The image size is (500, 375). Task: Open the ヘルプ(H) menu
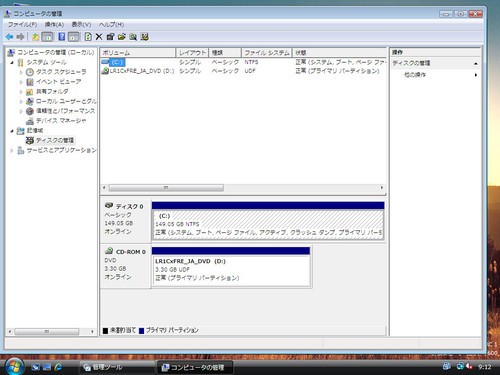click(x=111, y=25)
